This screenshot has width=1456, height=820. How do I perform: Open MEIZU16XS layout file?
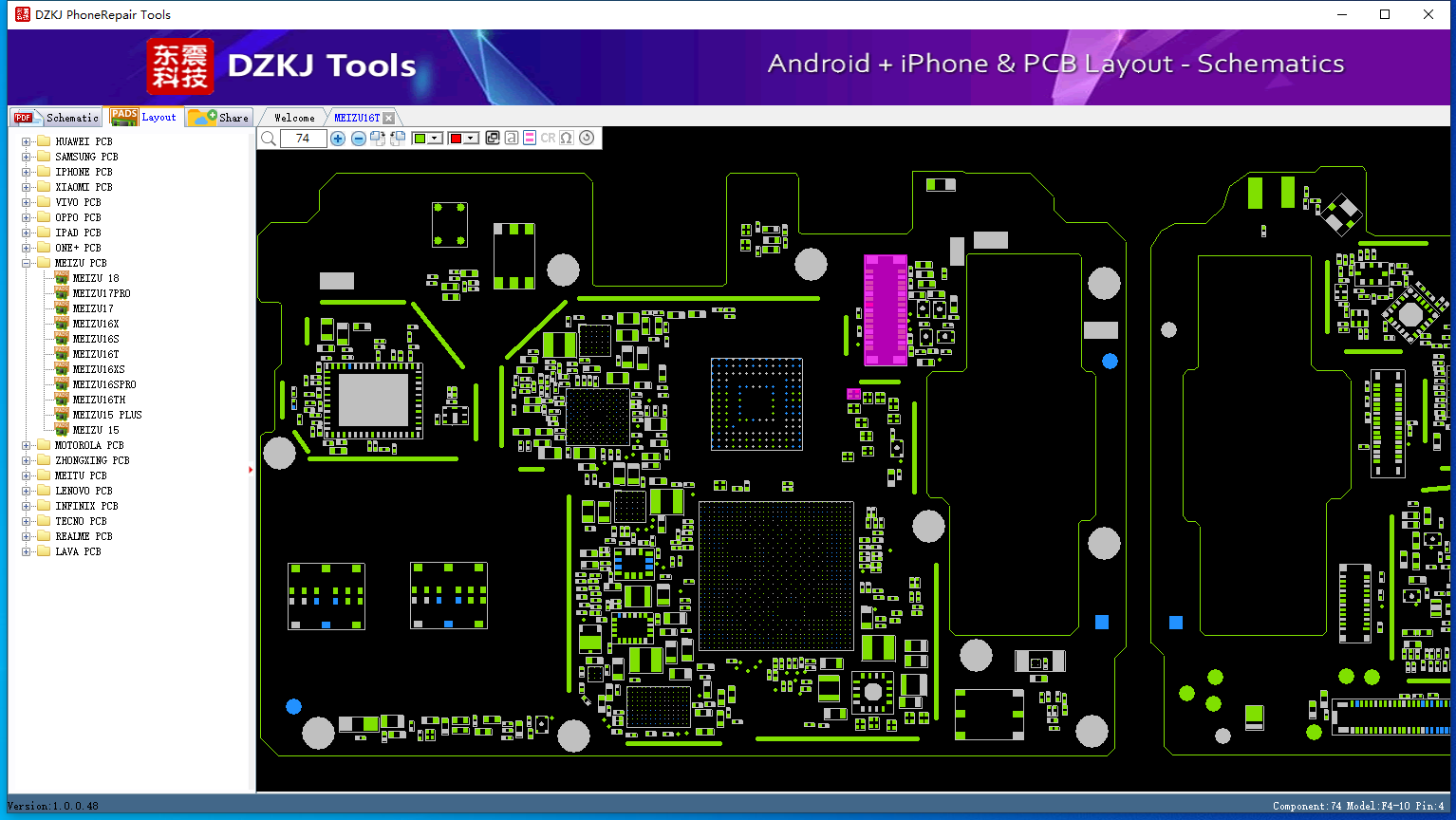tap(99, 369)
